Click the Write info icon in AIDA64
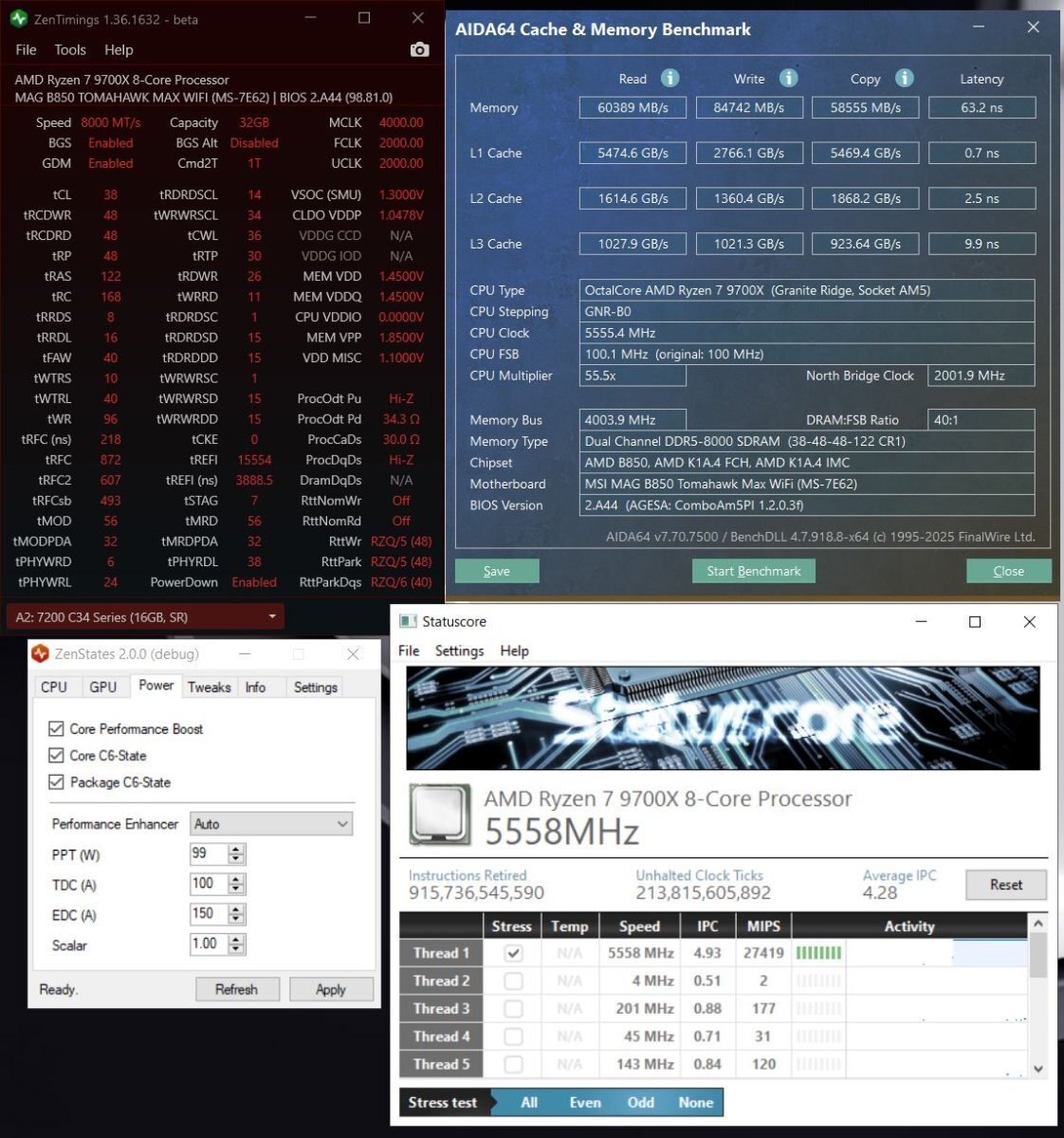Image resolution: width=1064 pixels, height=1138 pixels. pos(788,78)
